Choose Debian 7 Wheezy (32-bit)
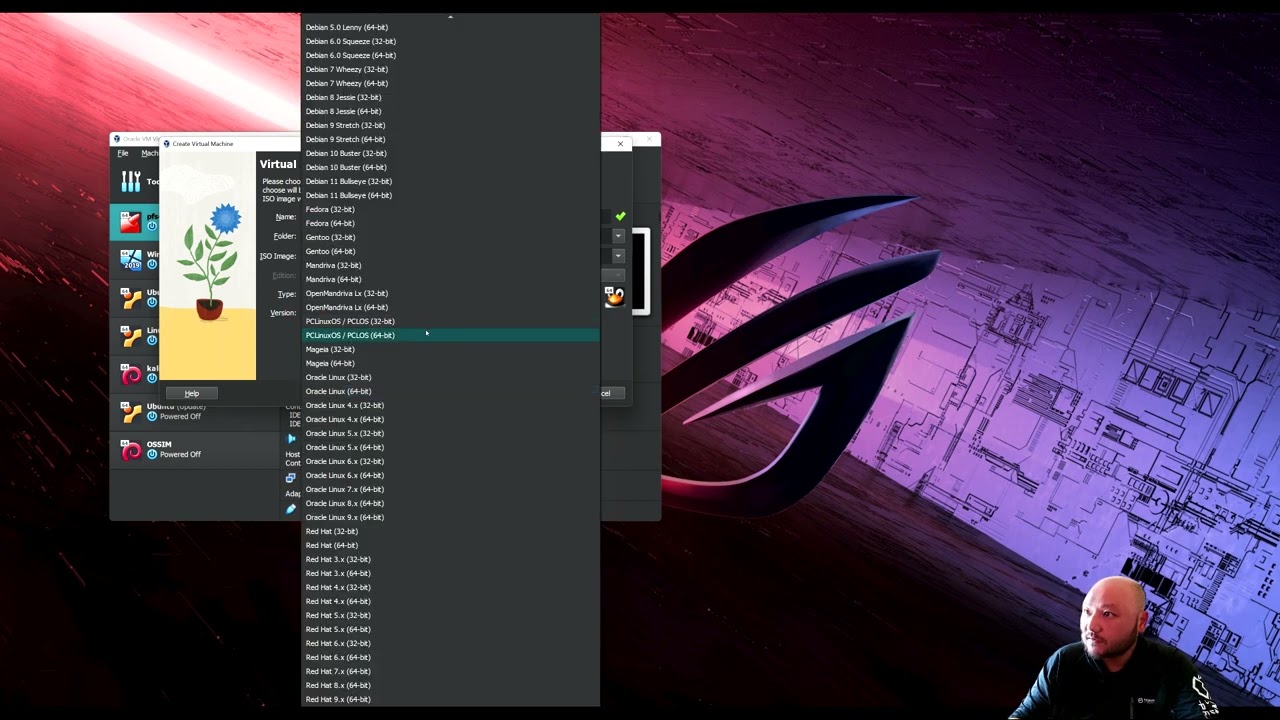The image size is (1280, 720). click(x=450, y=69)
